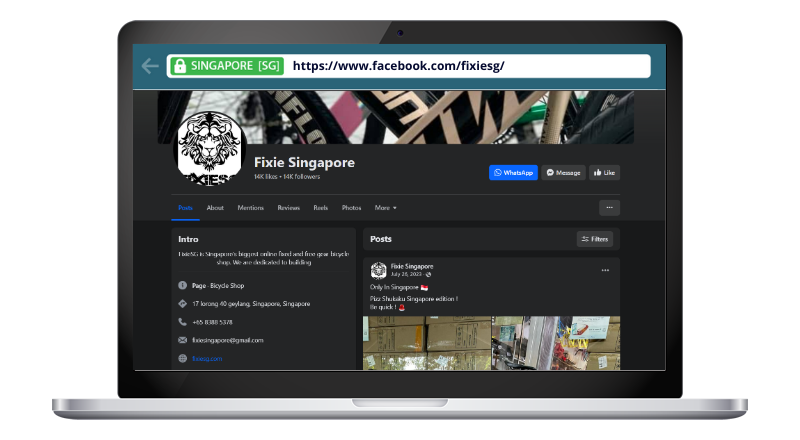Image resolution: width=800 pixels, height=440 pixels.
Task: Click the email envelope icon
Action: tap(183, 340)
